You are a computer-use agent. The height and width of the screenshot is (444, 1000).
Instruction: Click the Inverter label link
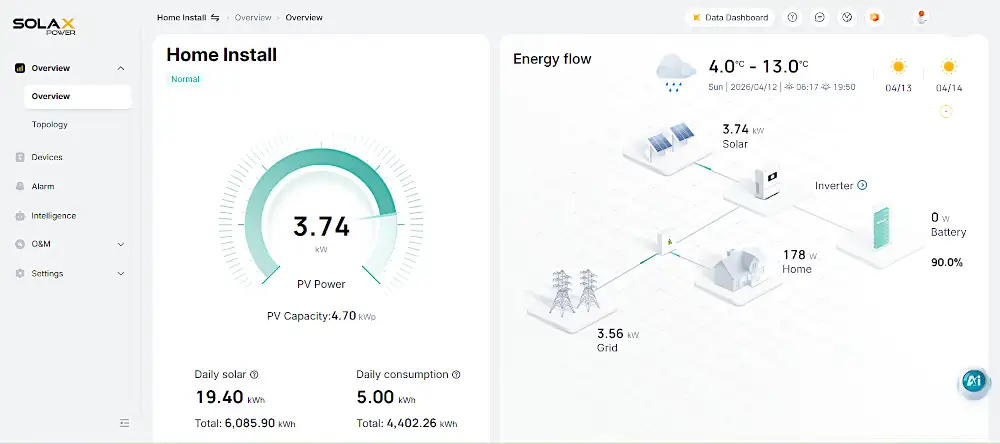coord(834,186)
